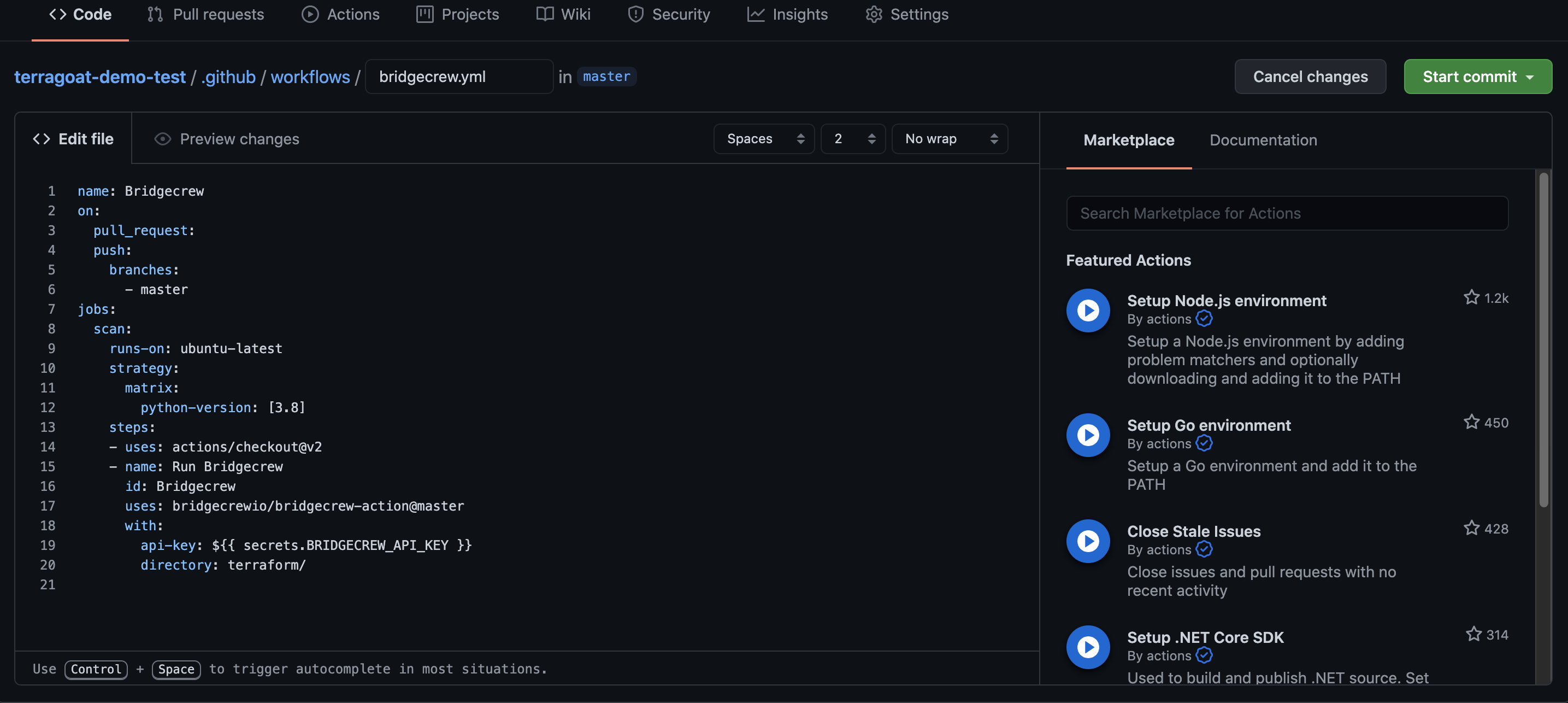
Task: Click line 12 python-version: [3.8]
Action: point(223,408)
